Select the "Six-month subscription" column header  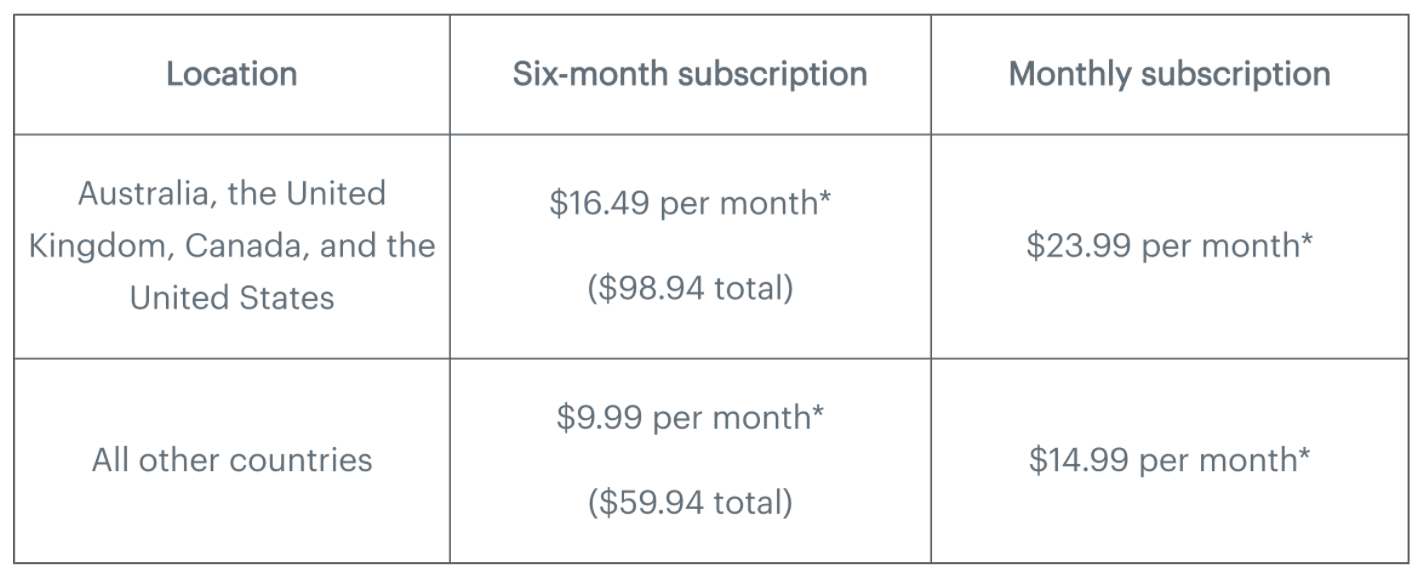690,74
